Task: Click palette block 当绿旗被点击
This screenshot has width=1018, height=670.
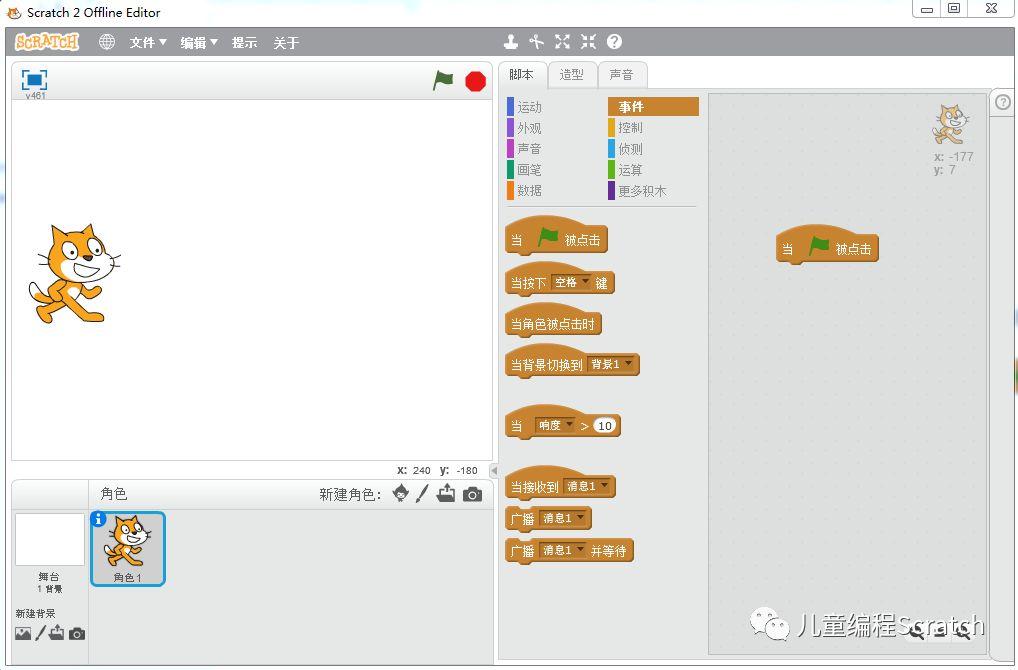Action: 556,238
